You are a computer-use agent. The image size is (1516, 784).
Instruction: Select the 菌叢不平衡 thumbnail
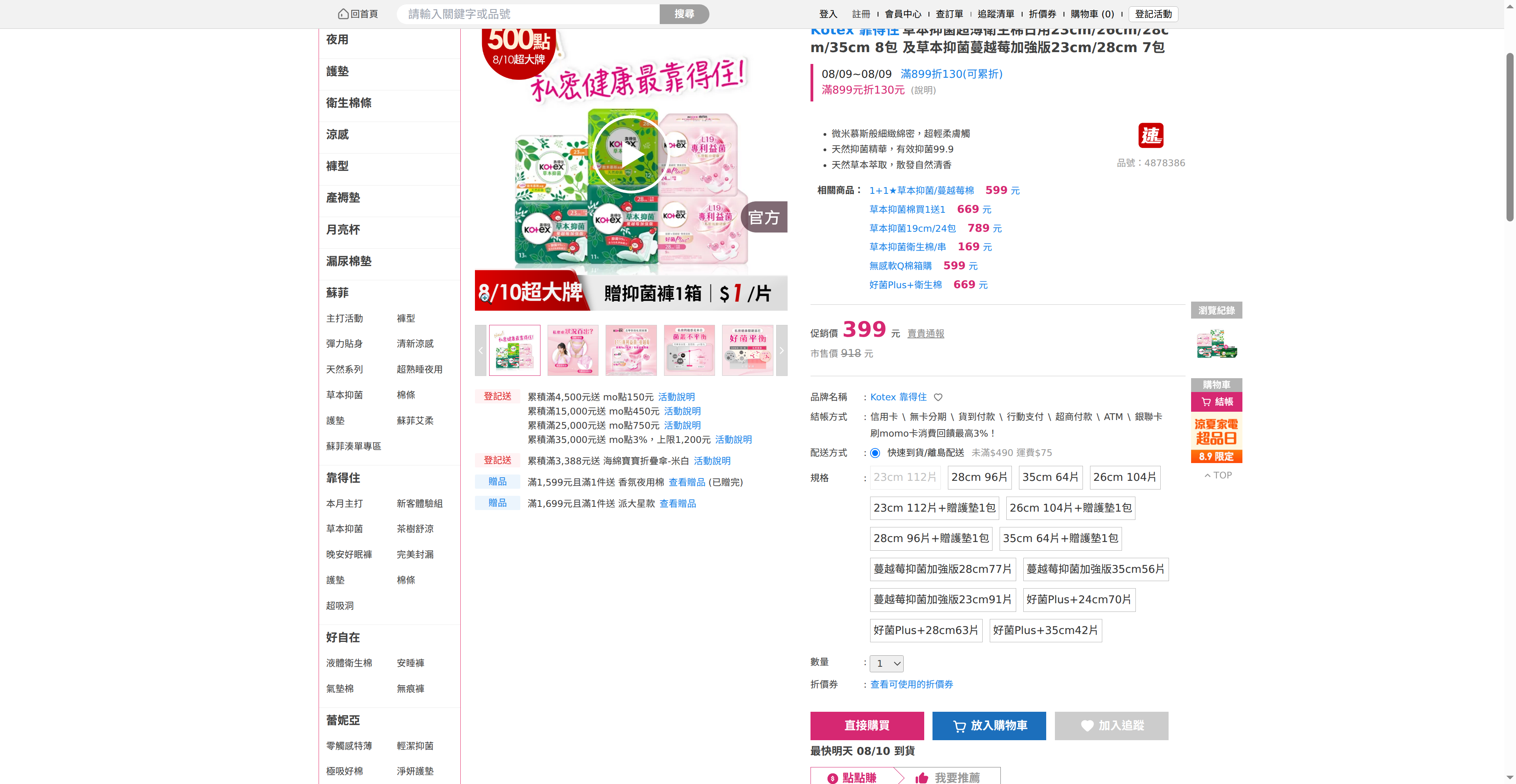(689, 350)
